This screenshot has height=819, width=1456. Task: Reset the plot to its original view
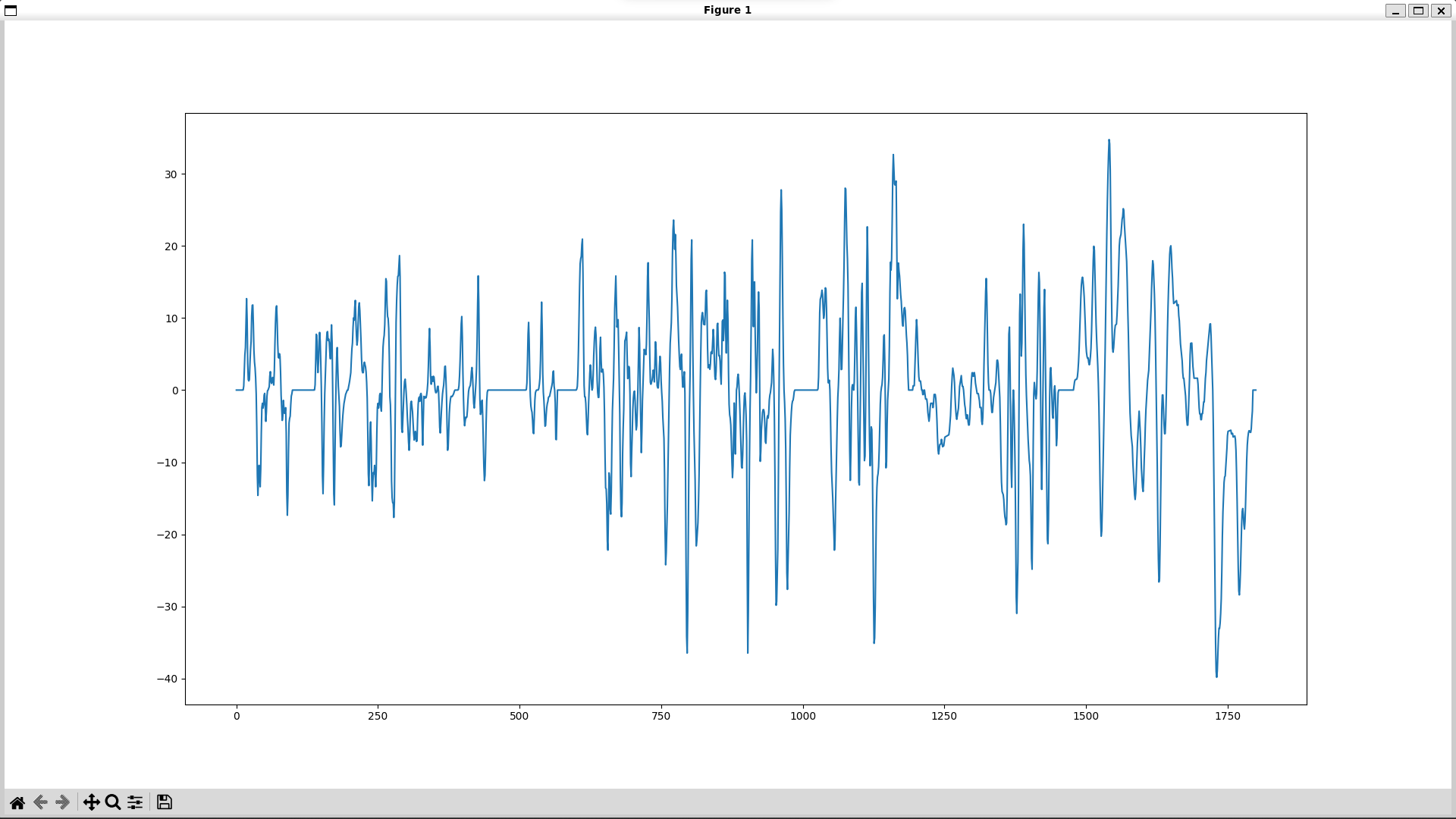click(17, 802)
